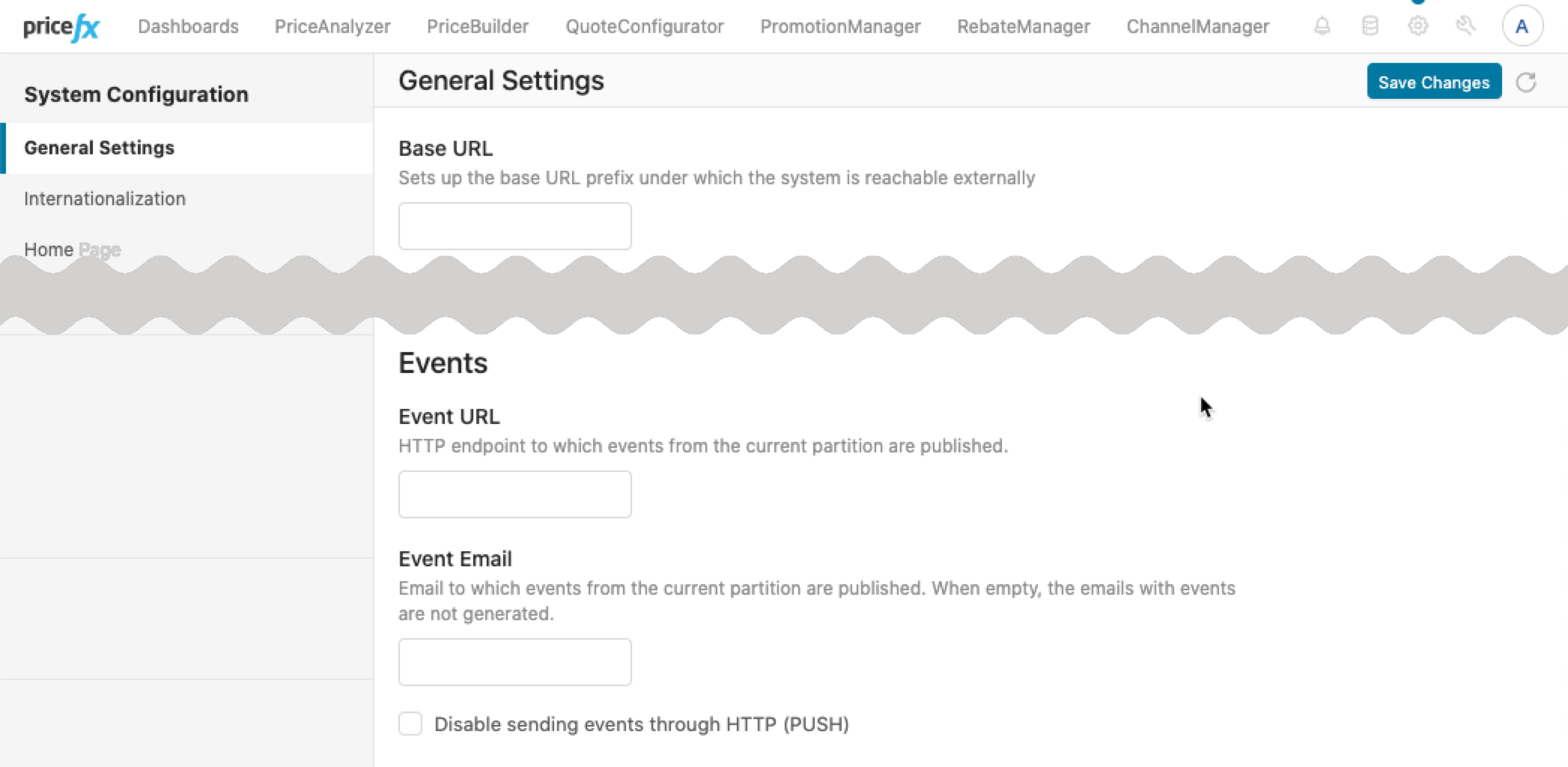The width and height of the screenshot is (1568, 767).
Task: Click the Event URL input field
Action: pos(514,494)
